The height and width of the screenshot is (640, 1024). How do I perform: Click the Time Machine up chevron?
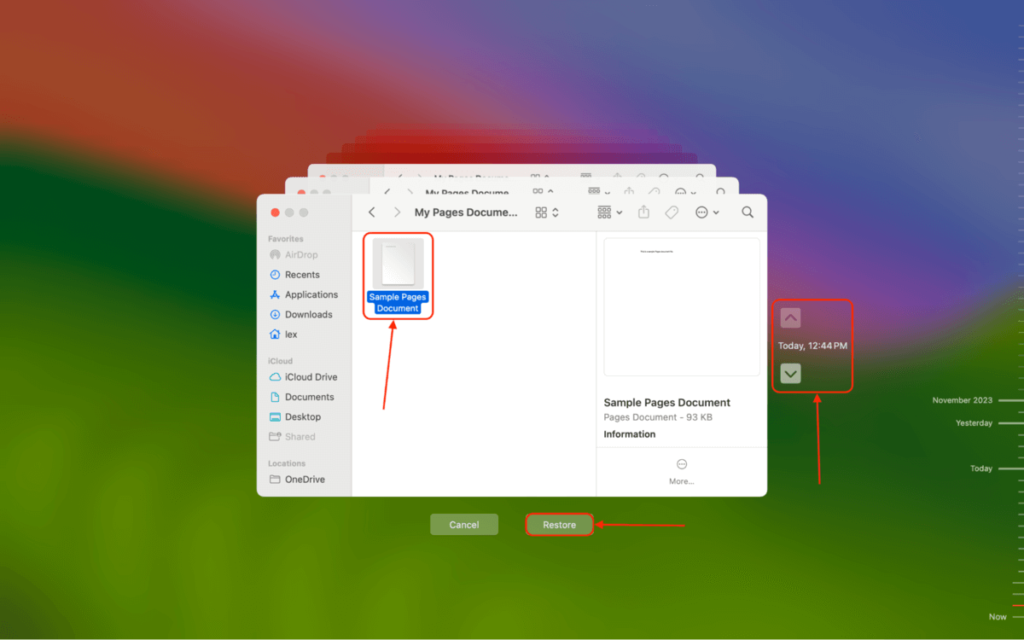click(x=791, y=317)
